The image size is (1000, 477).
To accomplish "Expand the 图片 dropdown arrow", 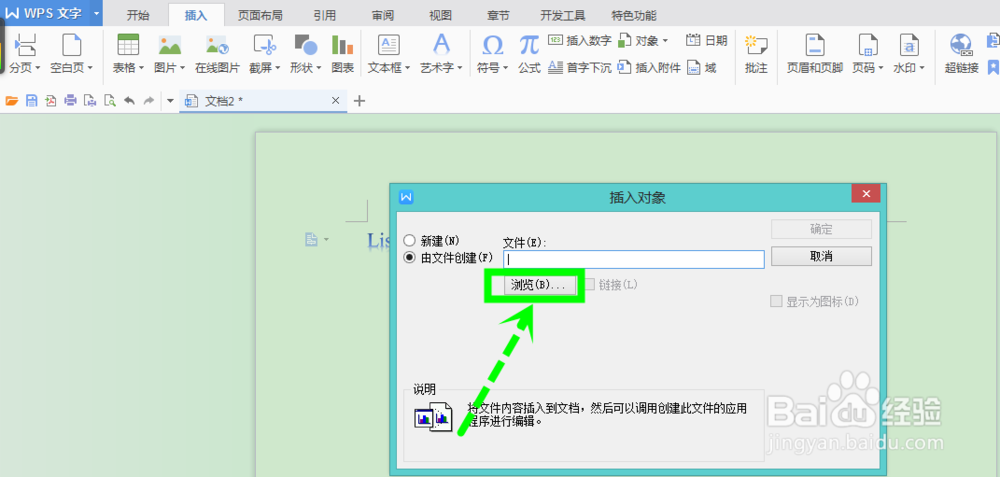I will click(x=182, y=68).
